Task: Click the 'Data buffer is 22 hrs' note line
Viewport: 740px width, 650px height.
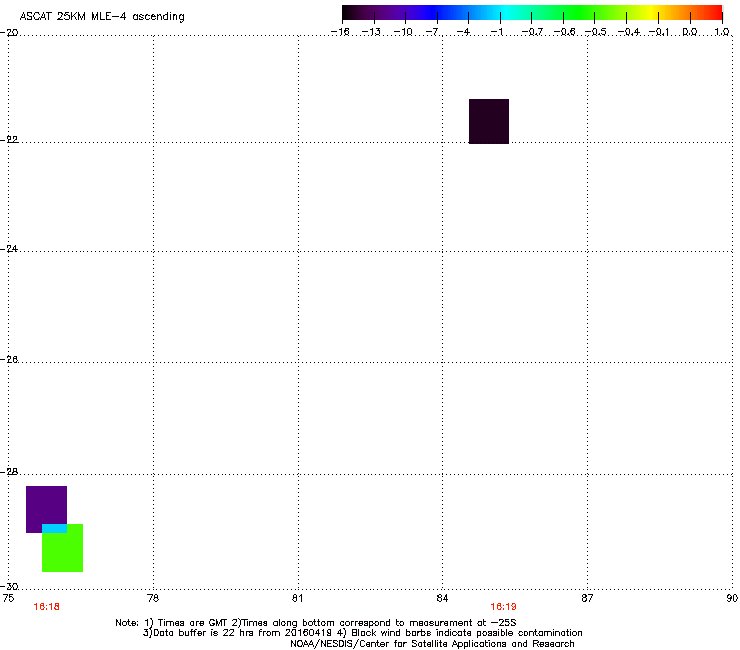Action: pos(362,633)
